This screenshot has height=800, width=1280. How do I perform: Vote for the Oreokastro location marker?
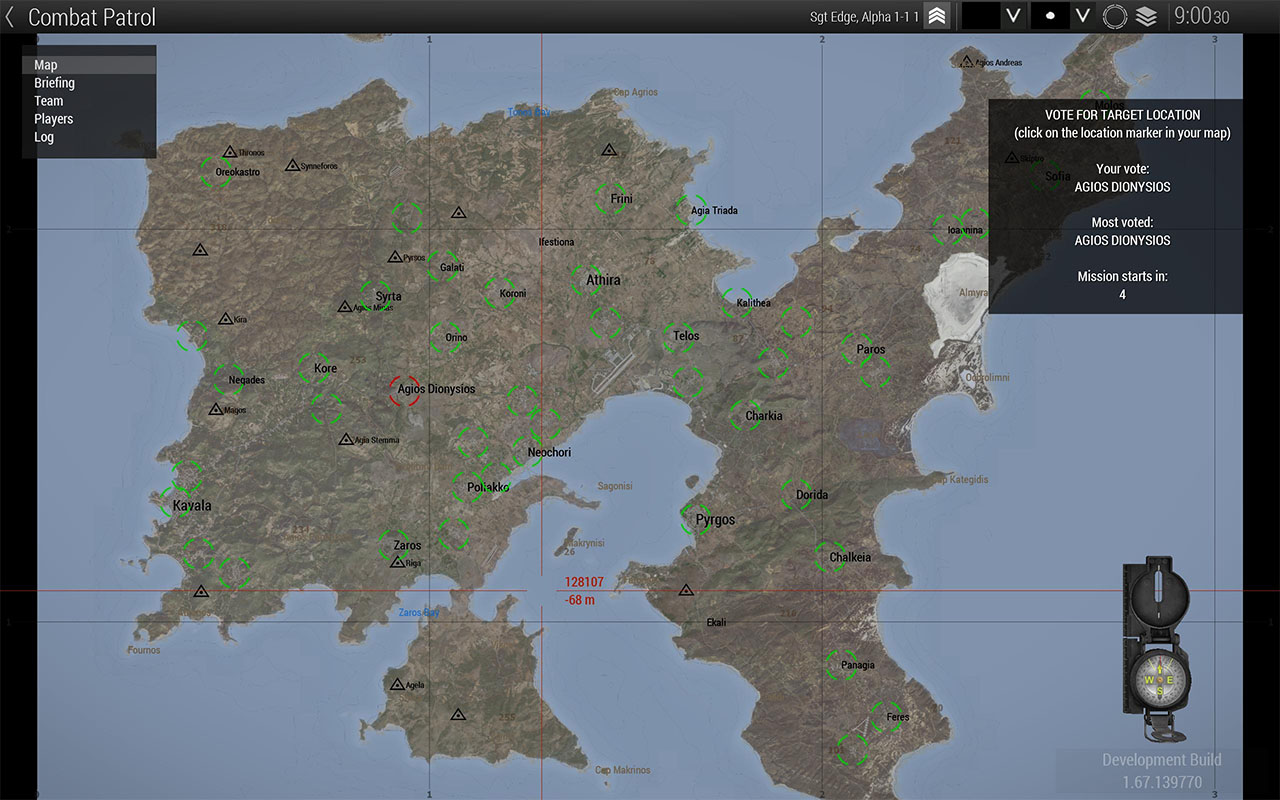click(216, 171)
